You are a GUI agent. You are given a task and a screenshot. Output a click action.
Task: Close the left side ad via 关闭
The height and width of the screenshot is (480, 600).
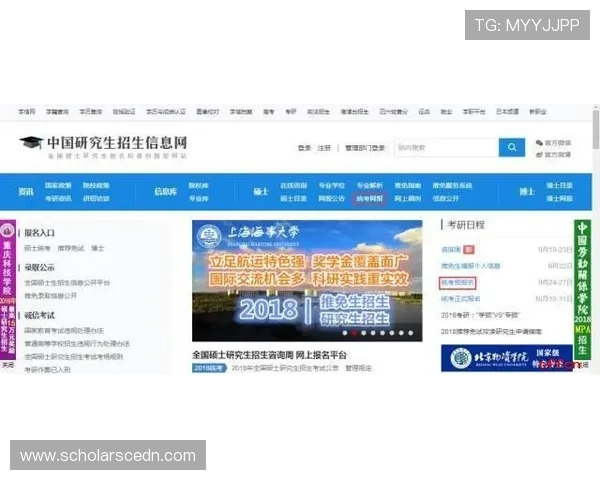[8, 365]
